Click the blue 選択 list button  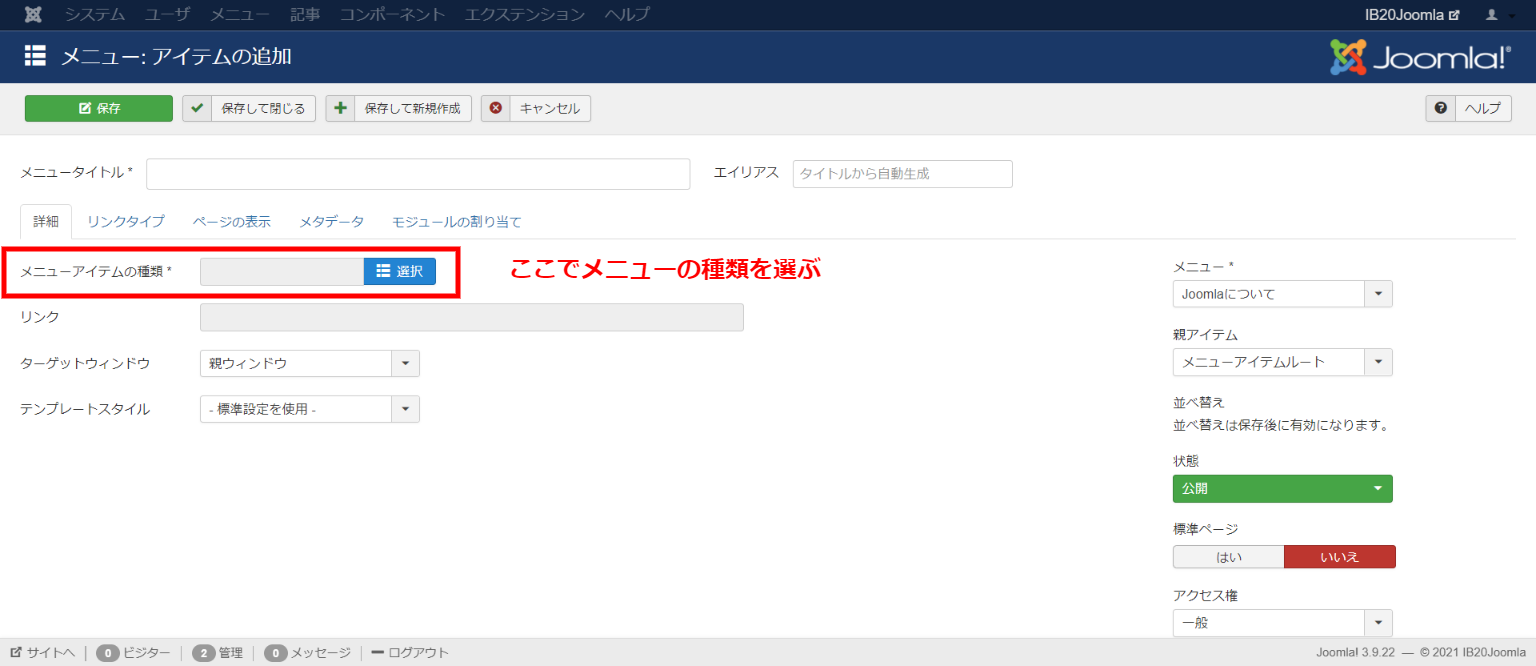399,271
